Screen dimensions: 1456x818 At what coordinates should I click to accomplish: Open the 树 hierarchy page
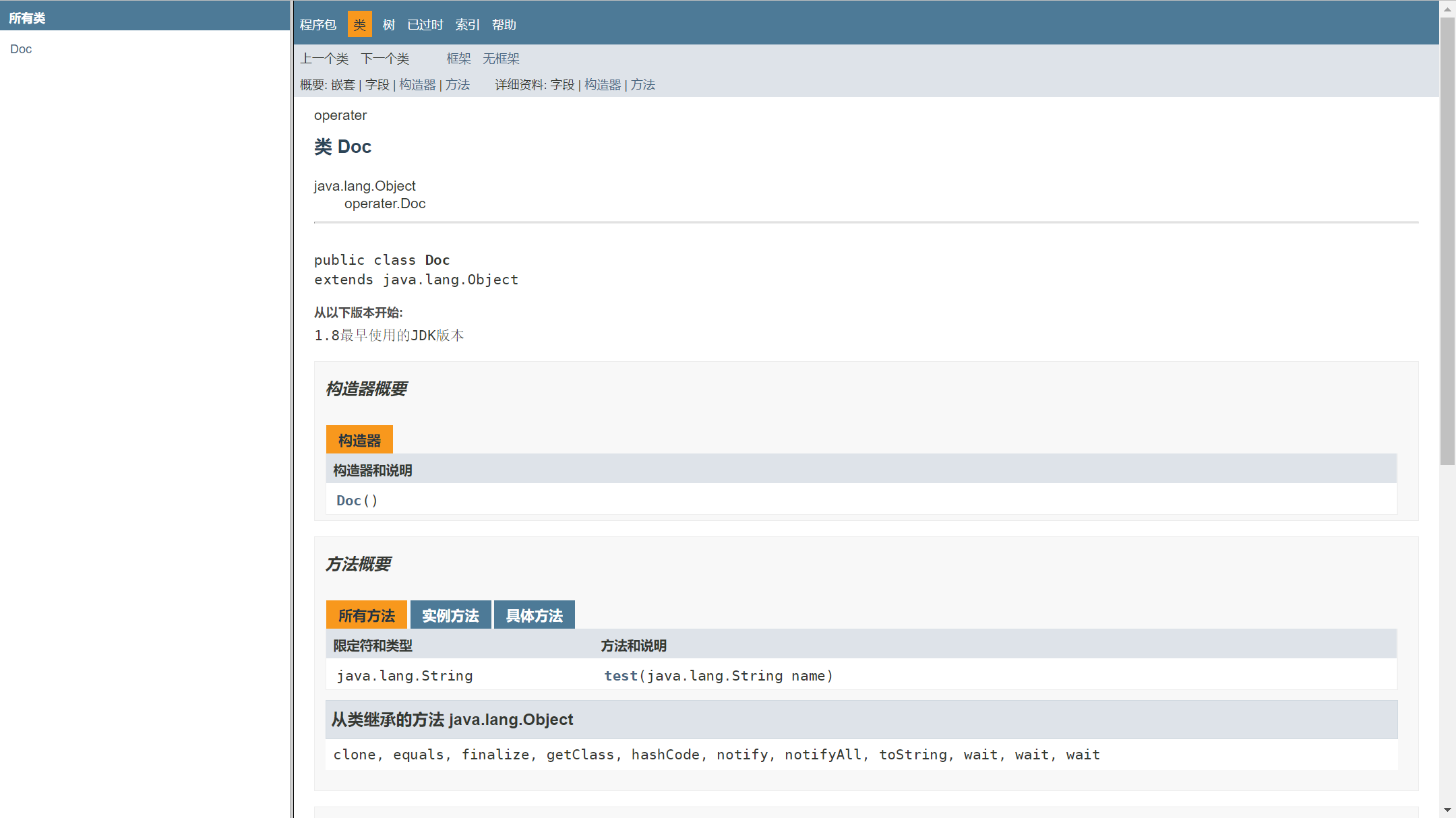(389, 25)
